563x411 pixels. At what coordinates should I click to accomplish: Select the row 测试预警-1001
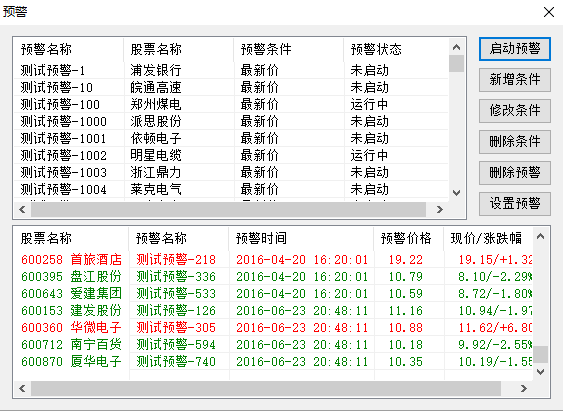tap(231, 139)
